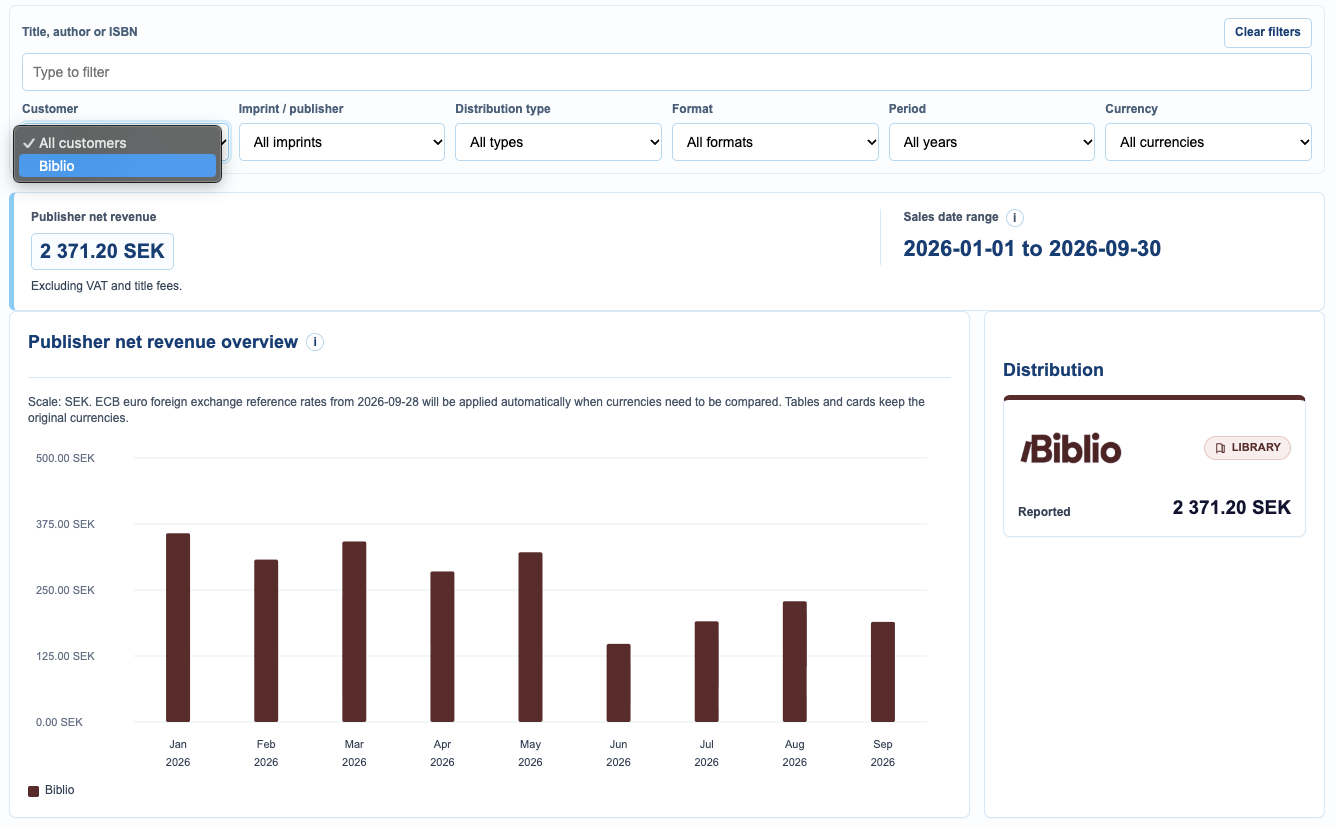Click the 375.00 SEK axis label

pyautogui.click(x=65, y=524)
